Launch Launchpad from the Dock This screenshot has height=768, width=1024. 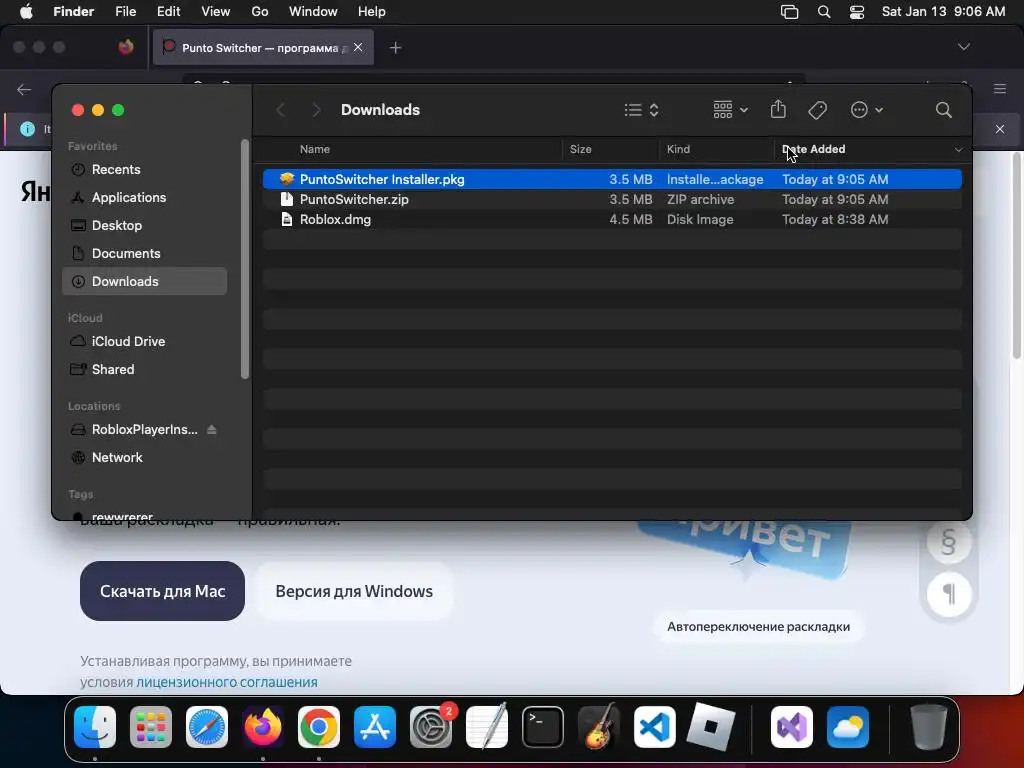click(151, 727)
